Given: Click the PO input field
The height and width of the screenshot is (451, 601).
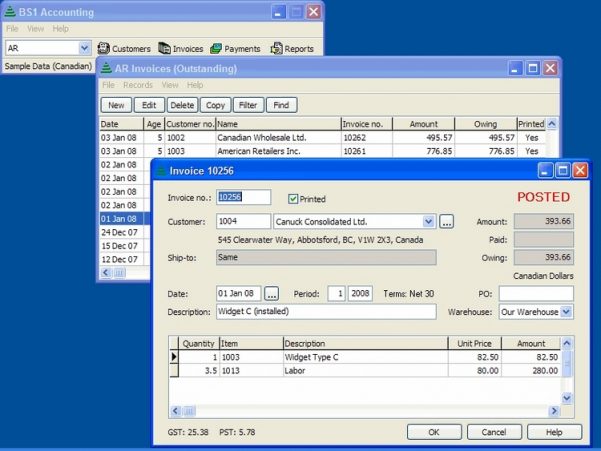Looking at the screenshot, I should (x=536, y=294).
